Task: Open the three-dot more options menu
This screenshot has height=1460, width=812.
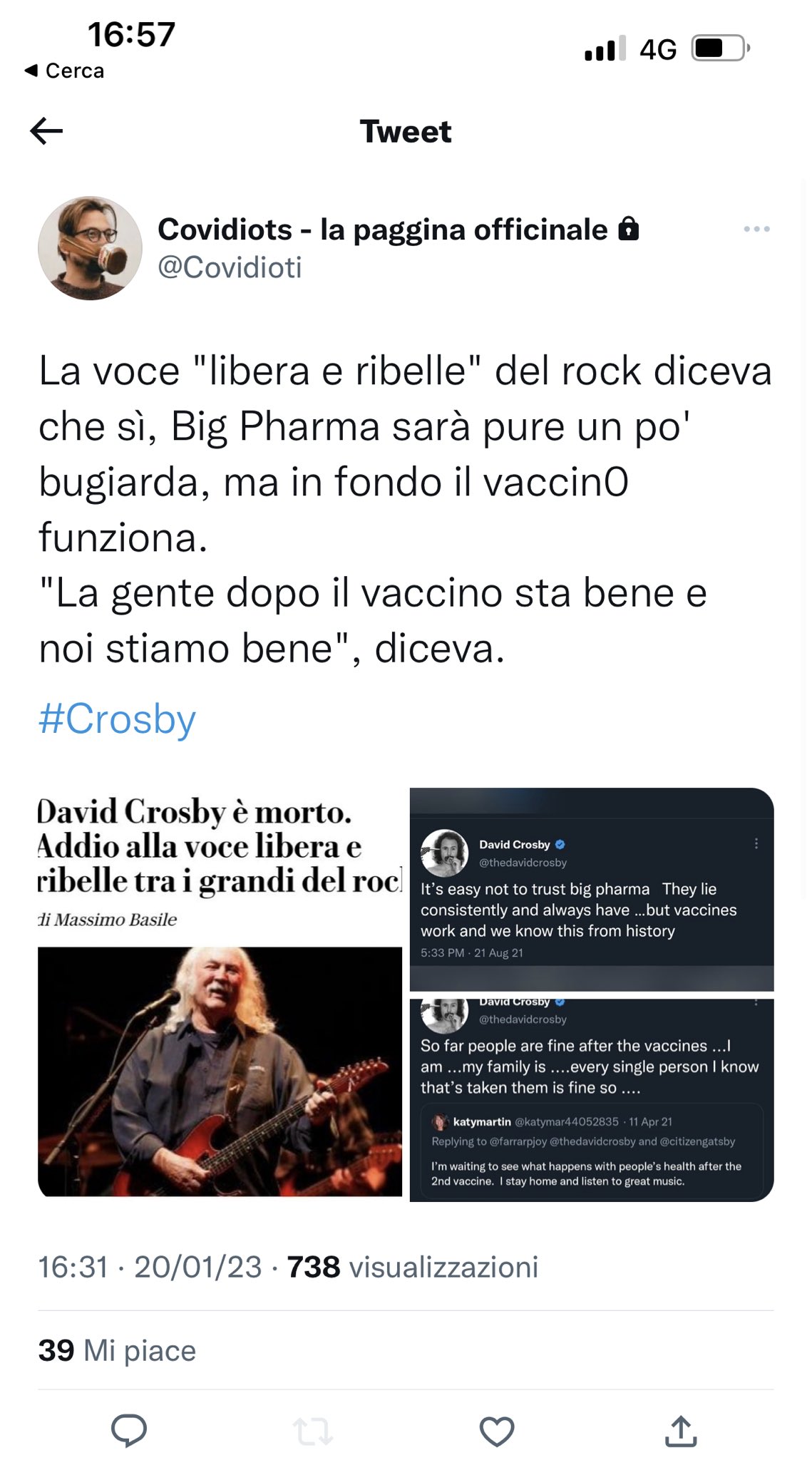Action: pyautogui.click(x=756, y=229)
